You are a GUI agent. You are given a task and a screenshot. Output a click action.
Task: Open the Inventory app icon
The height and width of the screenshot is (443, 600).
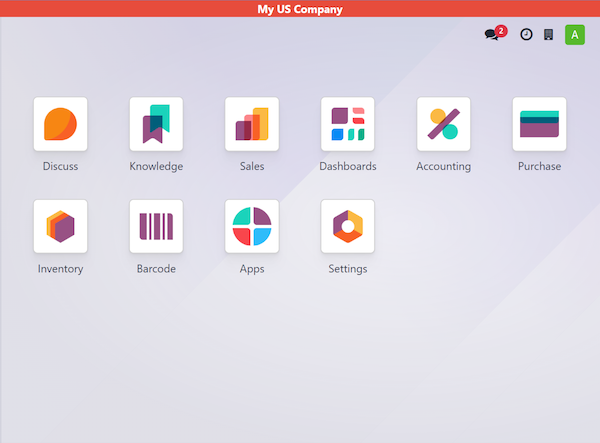tap(60, 226)
